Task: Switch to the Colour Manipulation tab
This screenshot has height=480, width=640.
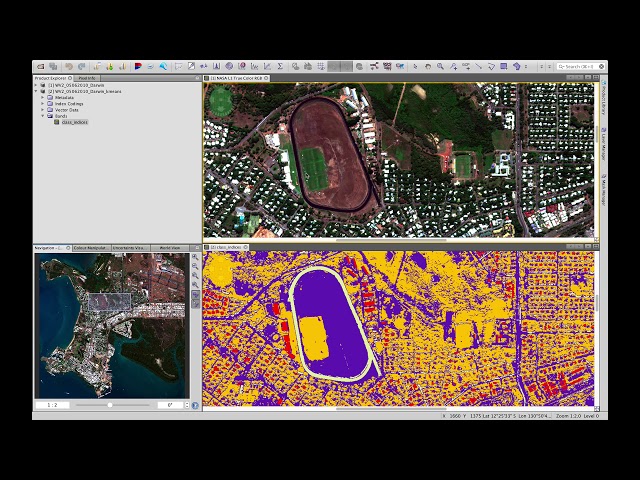Action: click(91, 248)
